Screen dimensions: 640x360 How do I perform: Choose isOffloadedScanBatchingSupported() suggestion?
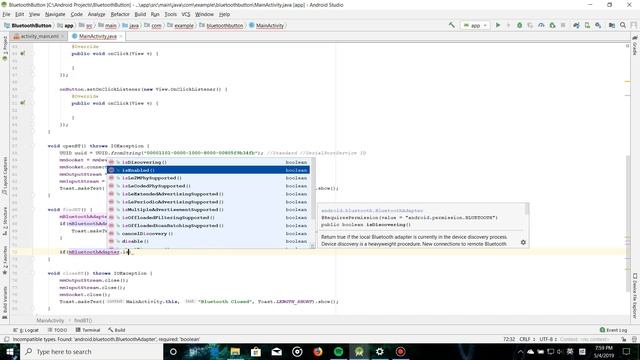coord(208,225)
